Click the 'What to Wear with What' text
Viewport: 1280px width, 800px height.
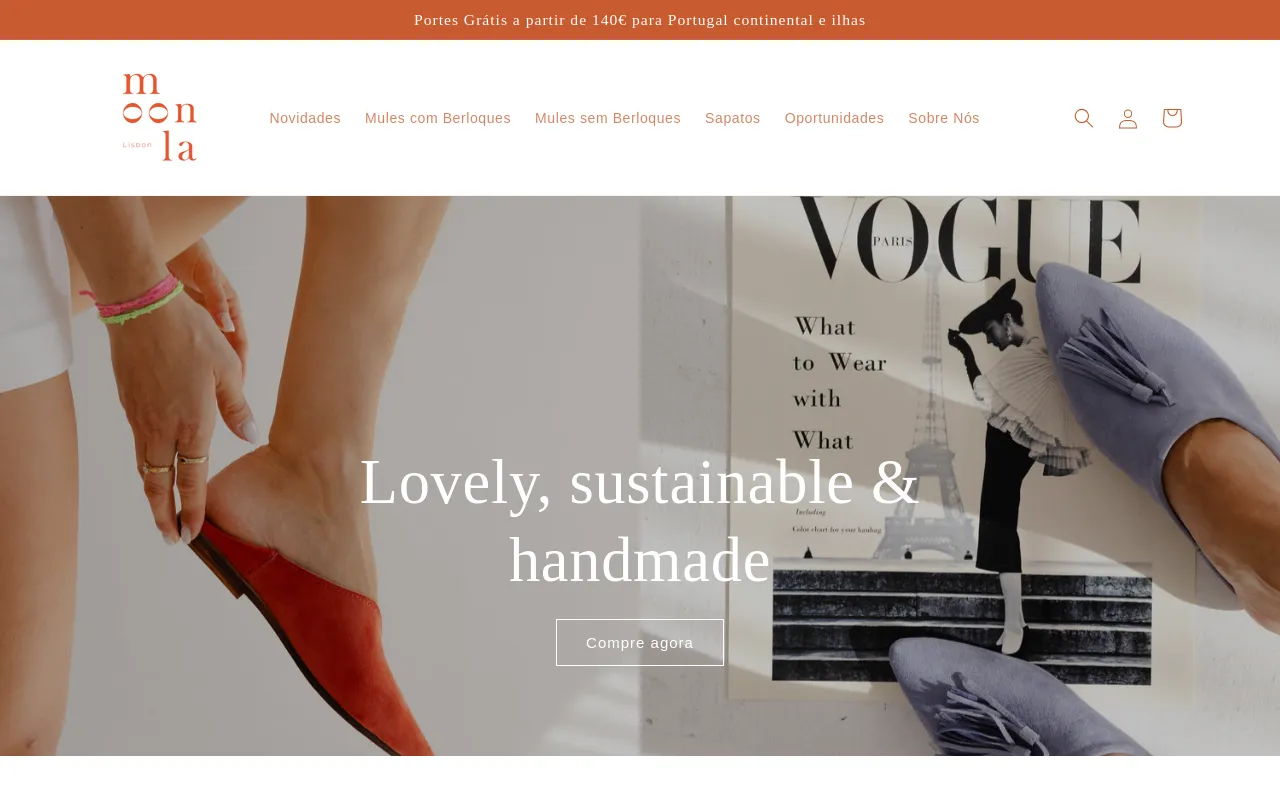coord(840,383)
